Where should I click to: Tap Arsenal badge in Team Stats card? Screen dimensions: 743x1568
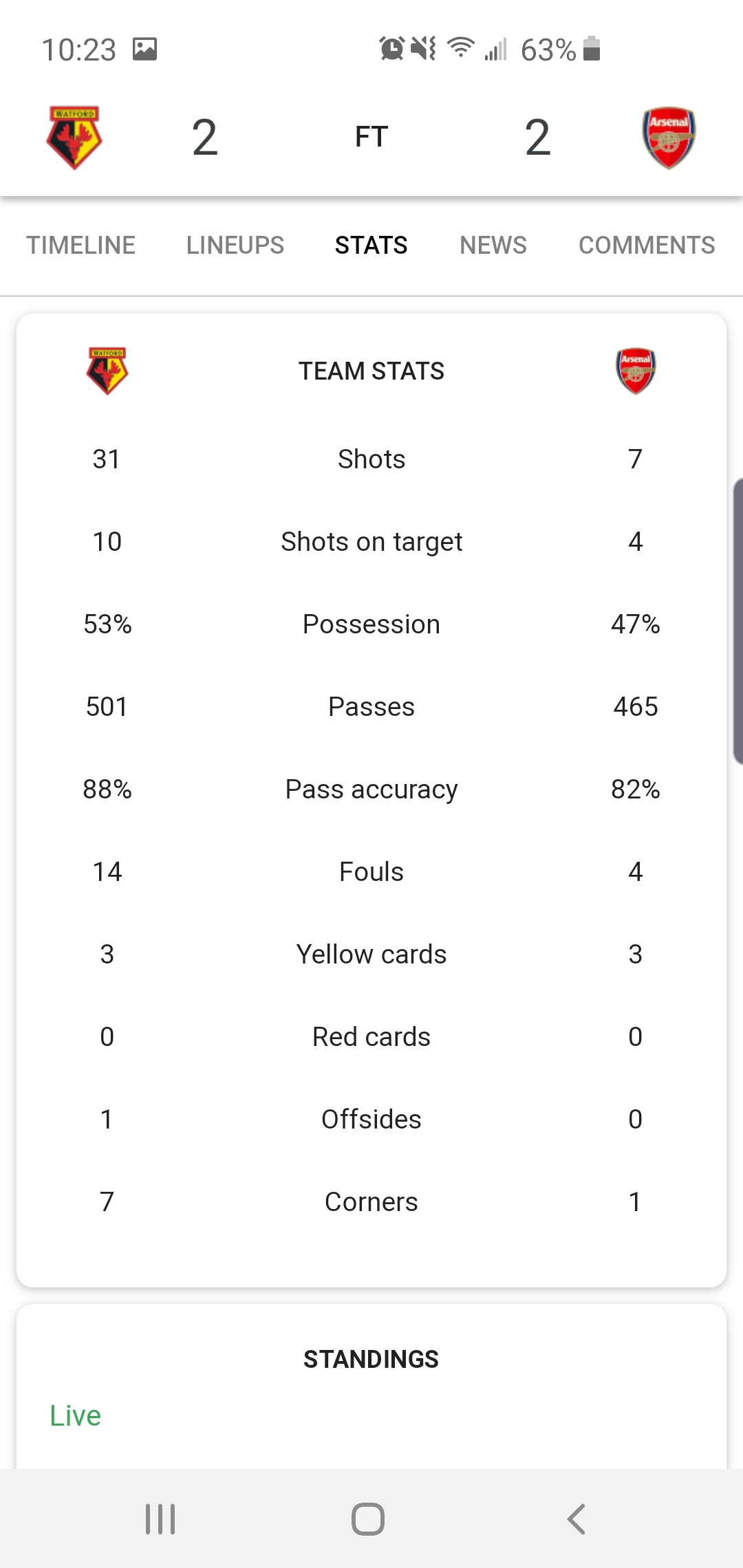tap(636, 371)
